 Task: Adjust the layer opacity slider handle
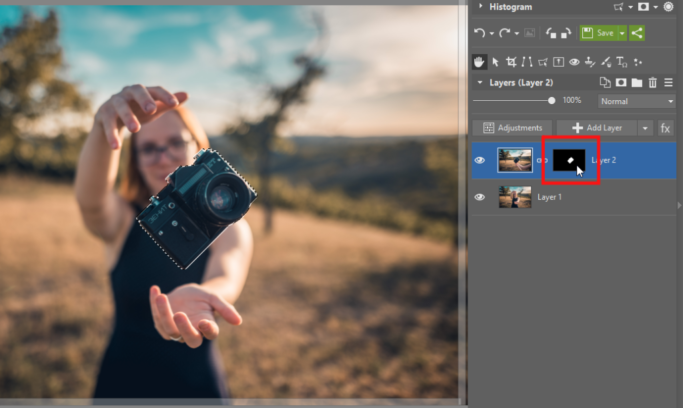pos(551,101)
